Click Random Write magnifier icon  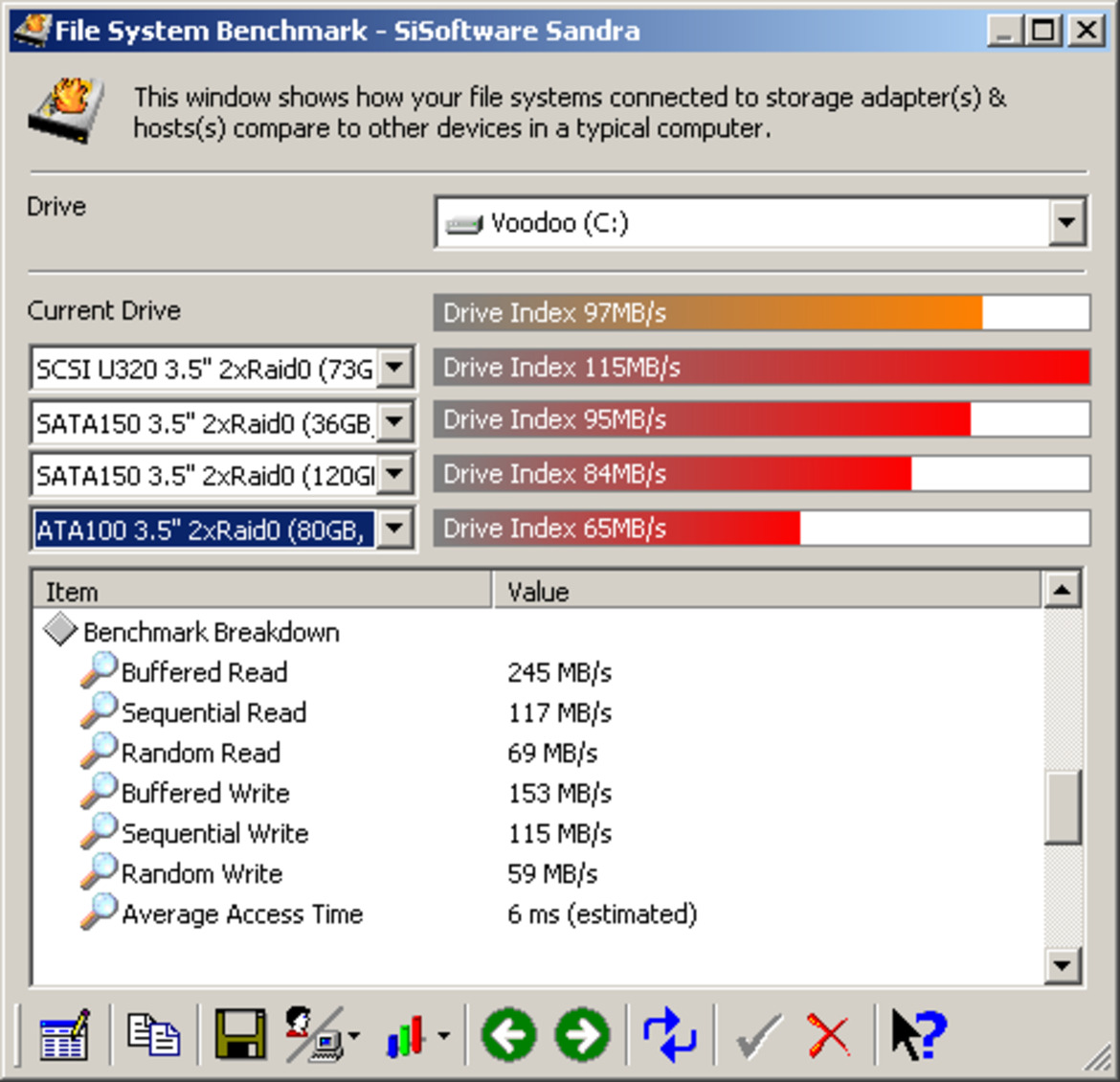click(99, 872)
